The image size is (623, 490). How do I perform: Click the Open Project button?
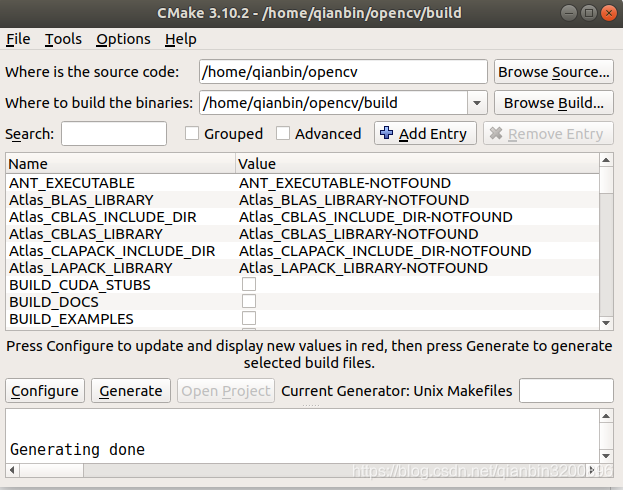(x=226, y=391)
